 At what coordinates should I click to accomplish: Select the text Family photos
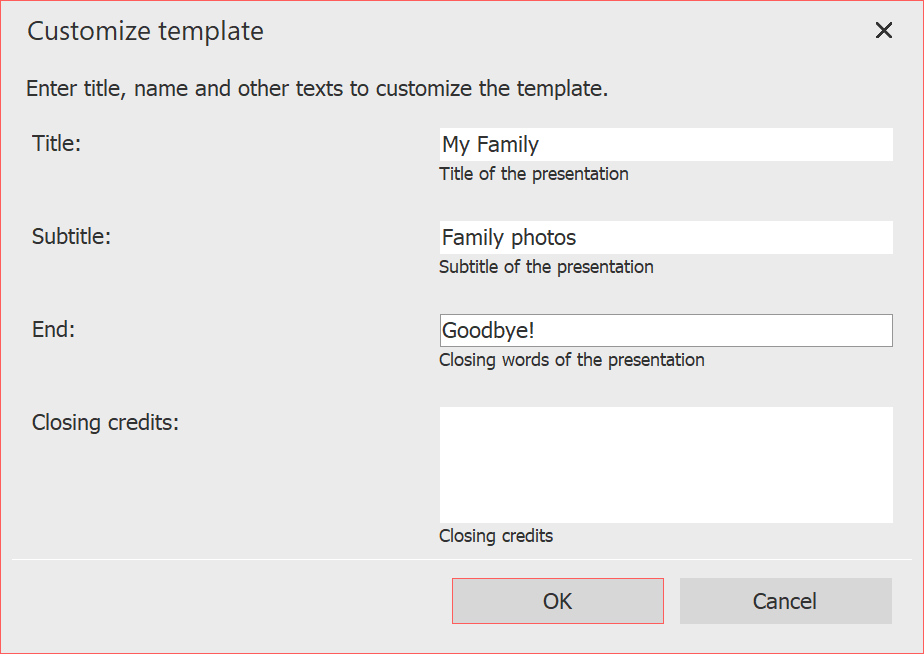click(508, 237)
